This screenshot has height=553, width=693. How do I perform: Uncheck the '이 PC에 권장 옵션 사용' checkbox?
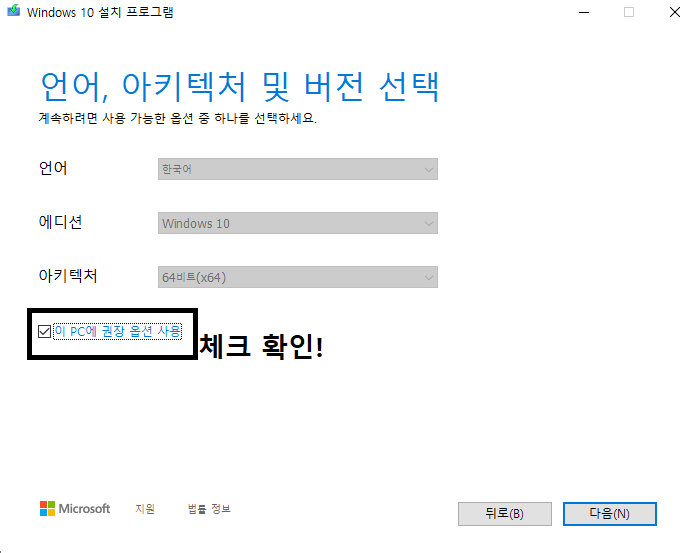[44, 331]
